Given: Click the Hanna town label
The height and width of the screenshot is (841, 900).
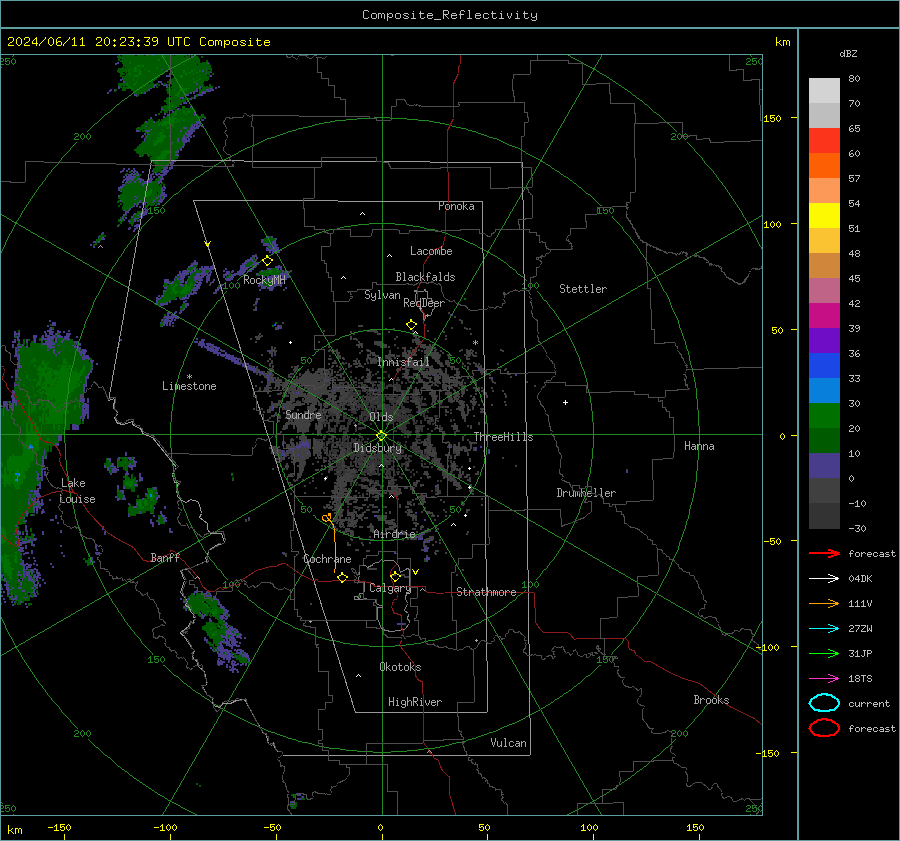Looking at the screenshot, I should pos(699,446).
